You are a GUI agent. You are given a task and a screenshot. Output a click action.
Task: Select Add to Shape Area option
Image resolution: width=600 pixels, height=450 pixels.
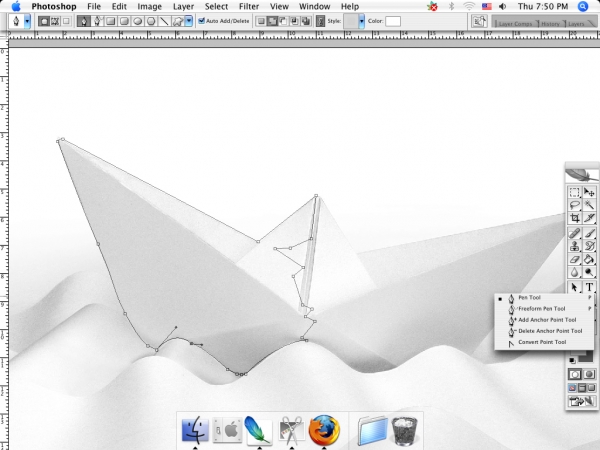[x=272, y=21]
